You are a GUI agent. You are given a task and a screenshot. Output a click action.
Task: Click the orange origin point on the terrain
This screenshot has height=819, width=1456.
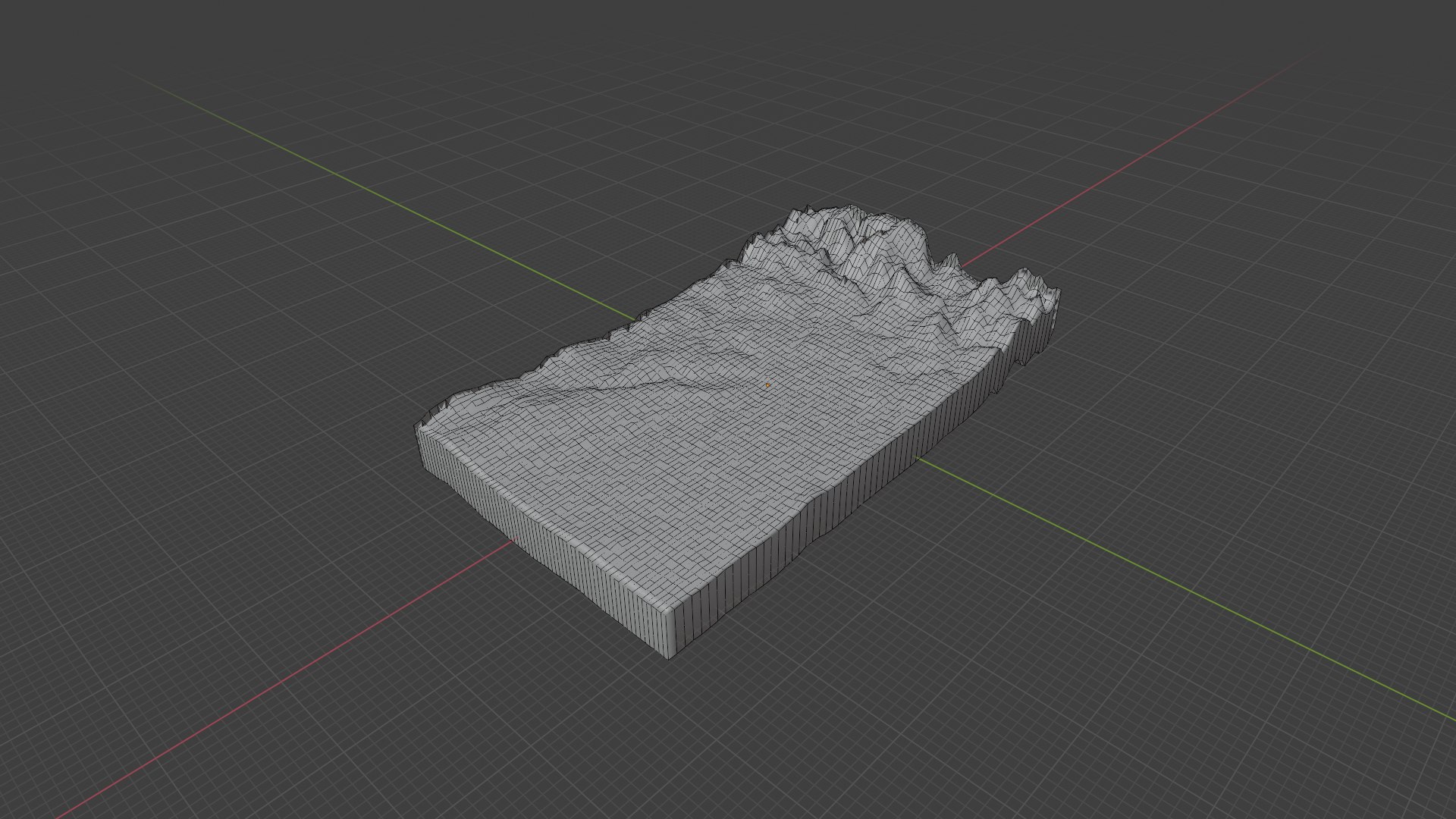pos(768,385)
